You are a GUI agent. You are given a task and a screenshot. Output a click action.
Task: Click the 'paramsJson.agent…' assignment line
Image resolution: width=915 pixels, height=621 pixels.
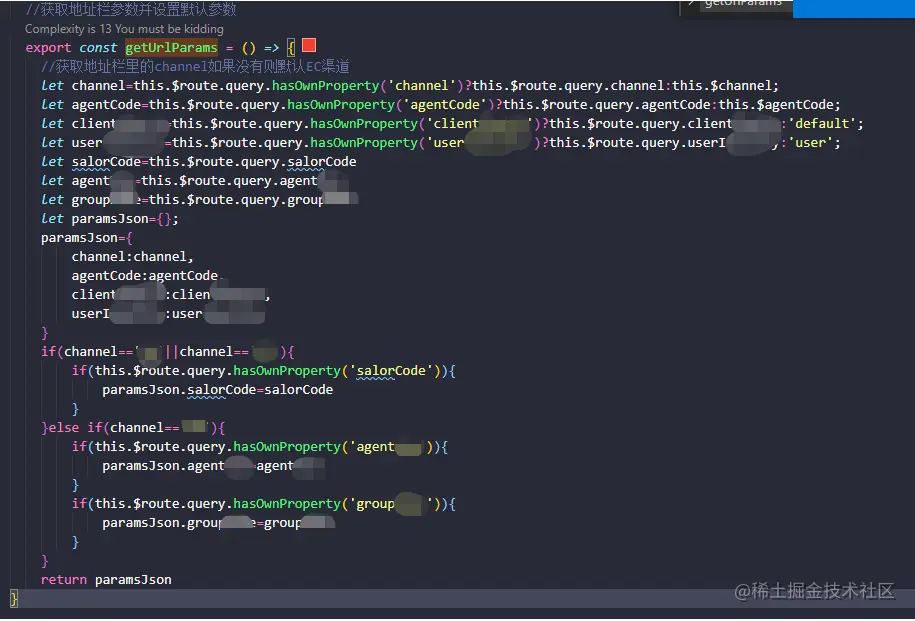tap(214, 465)
